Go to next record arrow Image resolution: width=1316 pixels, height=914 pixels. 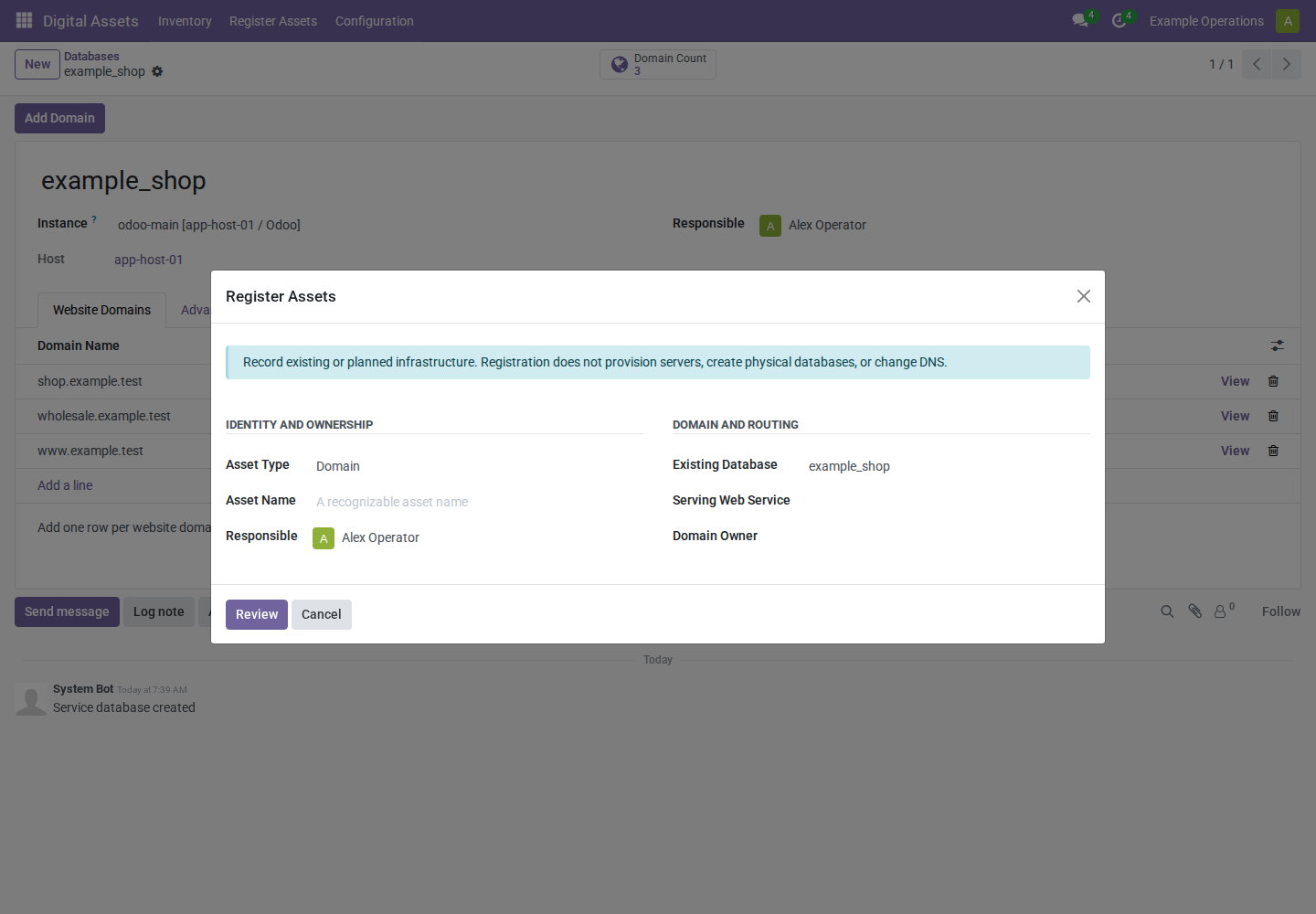1286,64
